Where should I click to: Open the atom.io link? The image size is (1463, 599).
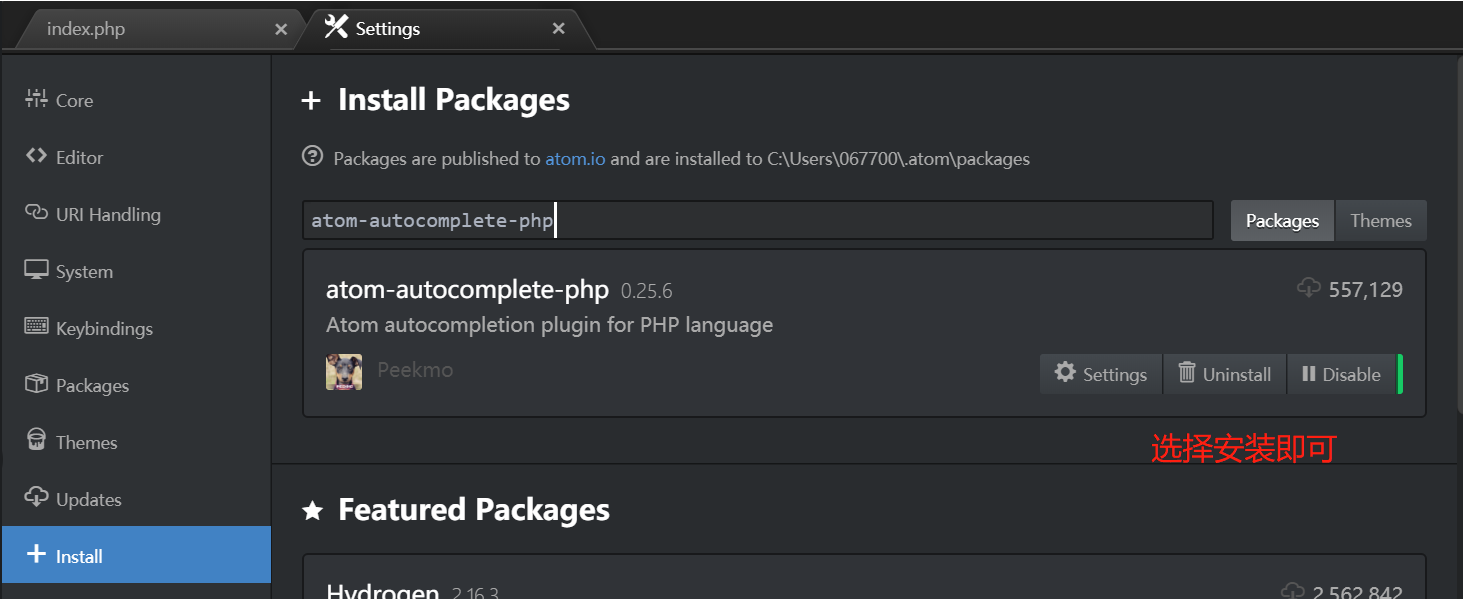tap(575, 158)
